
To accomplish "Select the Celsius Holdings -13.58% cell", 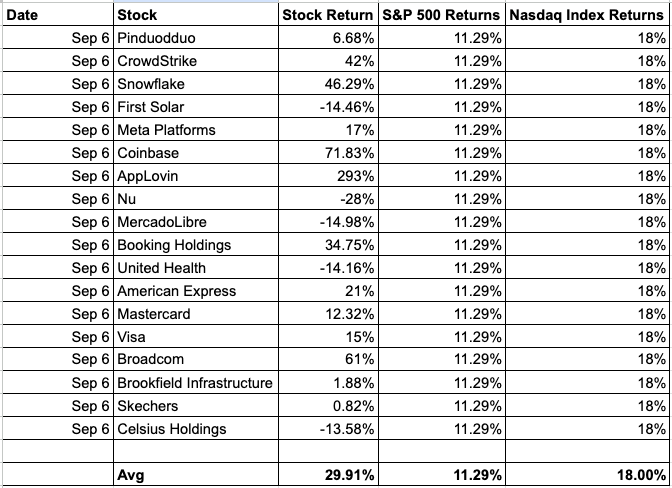I will 328,428.
